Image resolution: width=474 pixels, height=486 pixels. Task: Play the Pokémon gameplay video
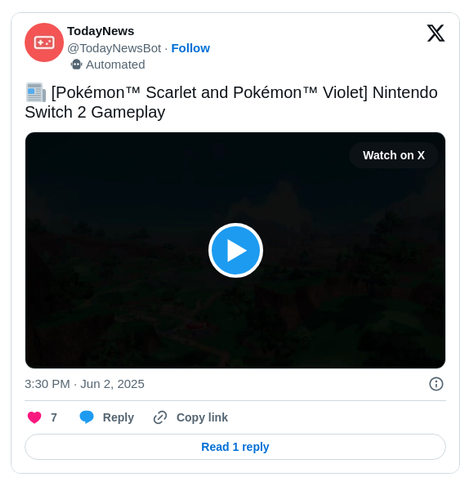pos(236,250)
